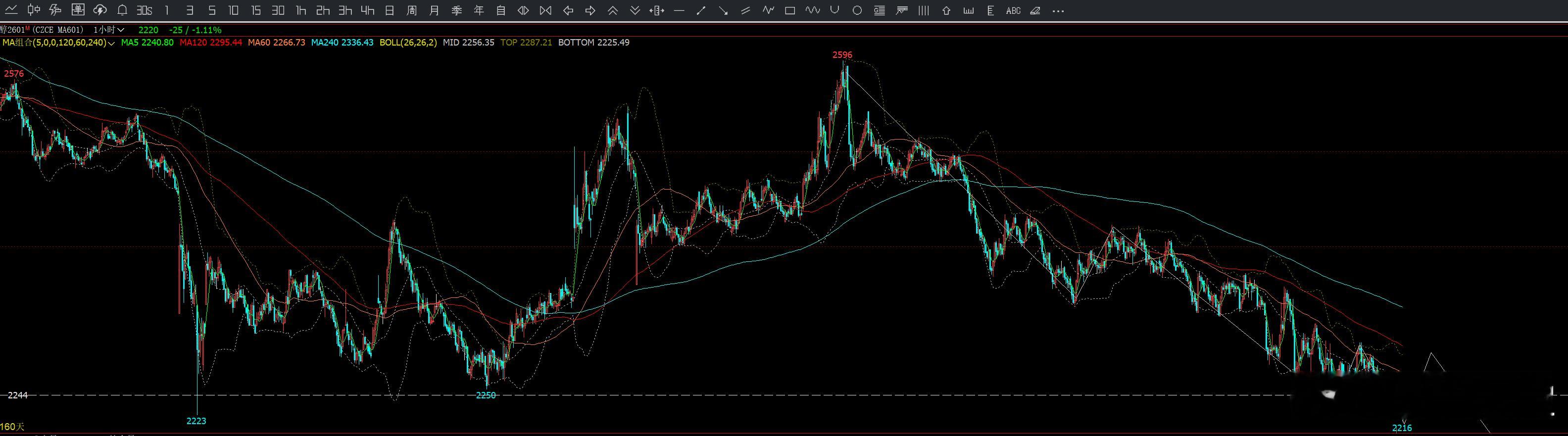The image size is (1568, 436).
Task: Select the E-shaped level lines tool
Action: (x=990, y=10)
